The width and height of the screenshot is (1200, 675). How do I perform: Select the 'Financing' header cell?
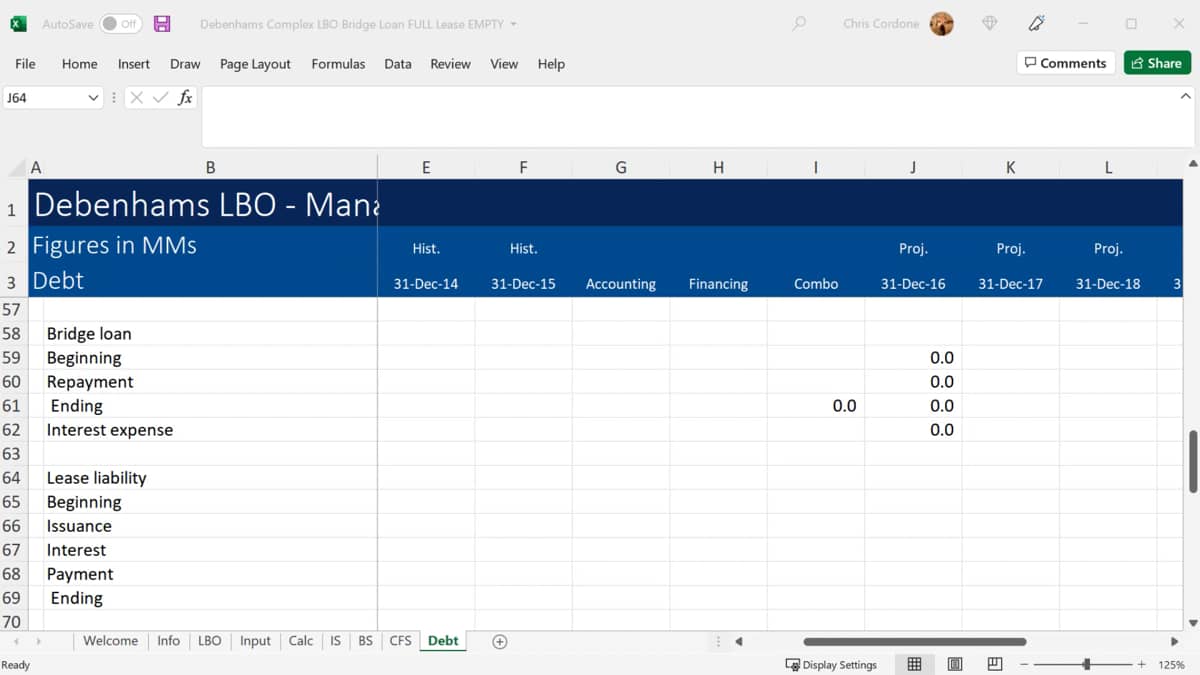(x=718, y=284)
